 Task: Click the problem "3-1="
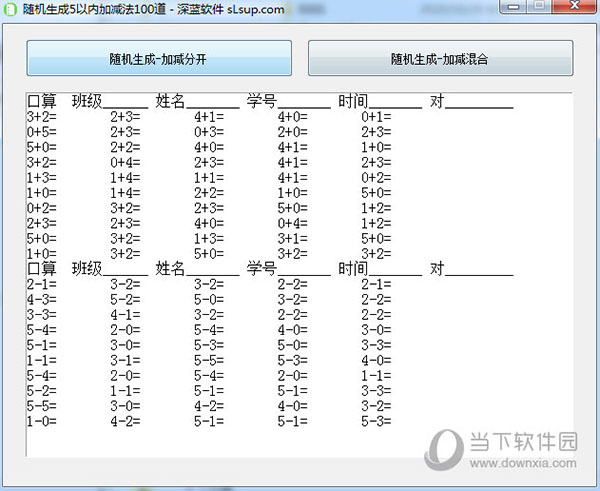125,360
